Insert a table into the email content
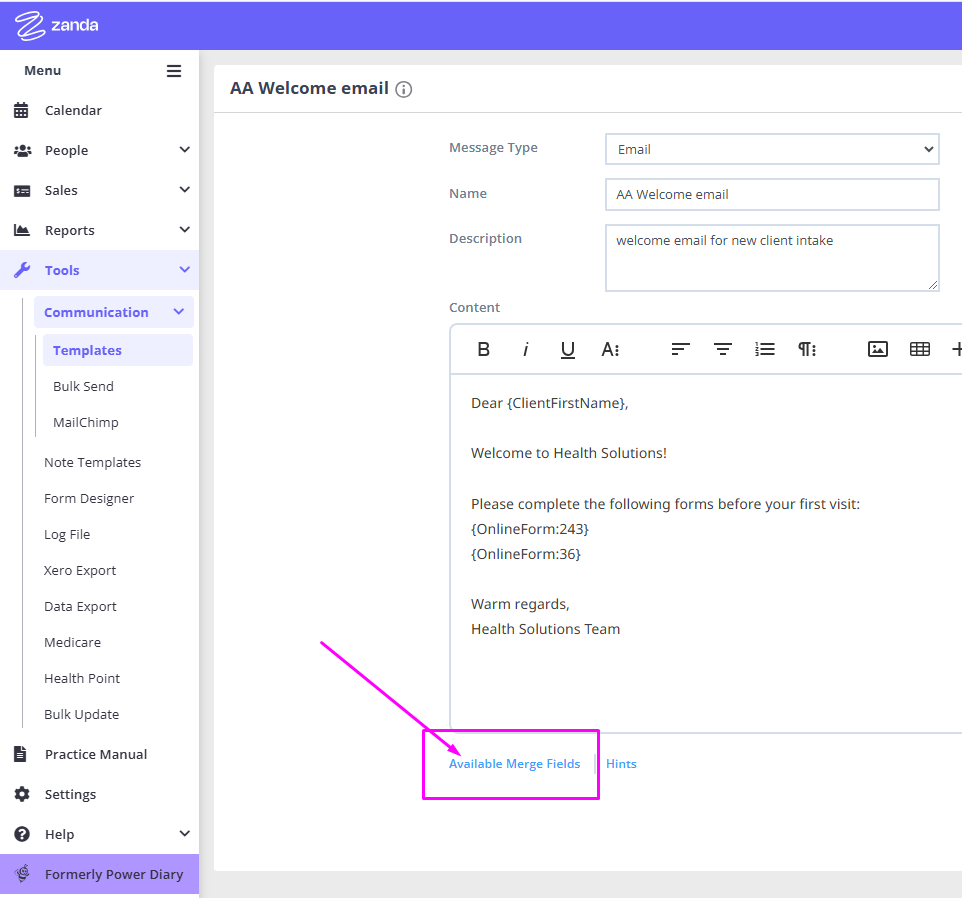This screenshot has width=962, height=898. click(919, 349)
